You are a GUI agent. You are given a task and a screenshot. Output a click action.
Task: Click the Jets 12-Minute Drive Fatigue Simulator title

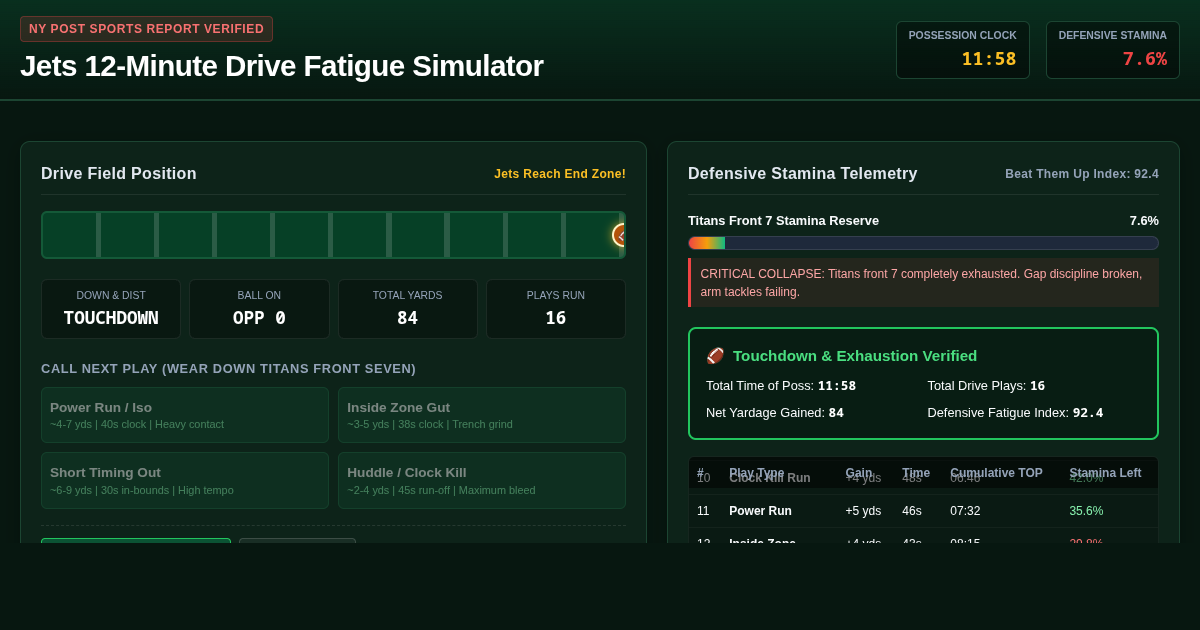(282, 66)
